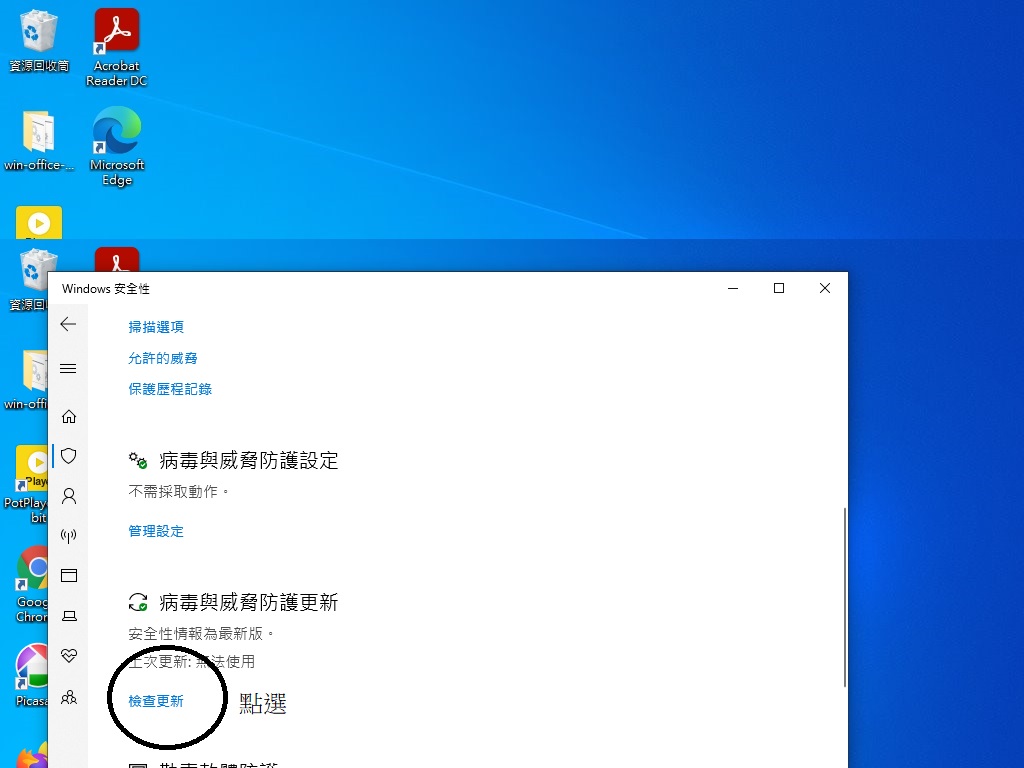Close the Windows 安全性 window
The width and height of the screenshot is (1024, 768).
[x=825, y=288]
